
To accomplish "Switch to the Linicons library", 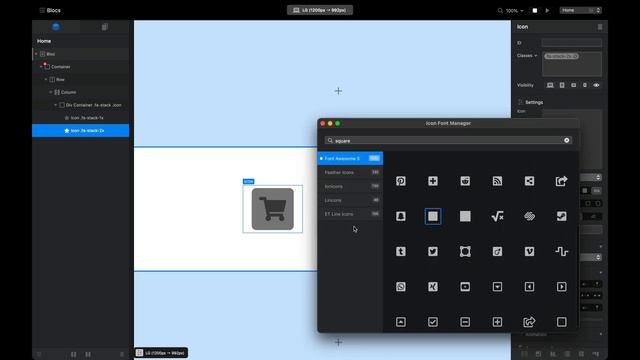I will pyautogui.click(x=350, y=200).
